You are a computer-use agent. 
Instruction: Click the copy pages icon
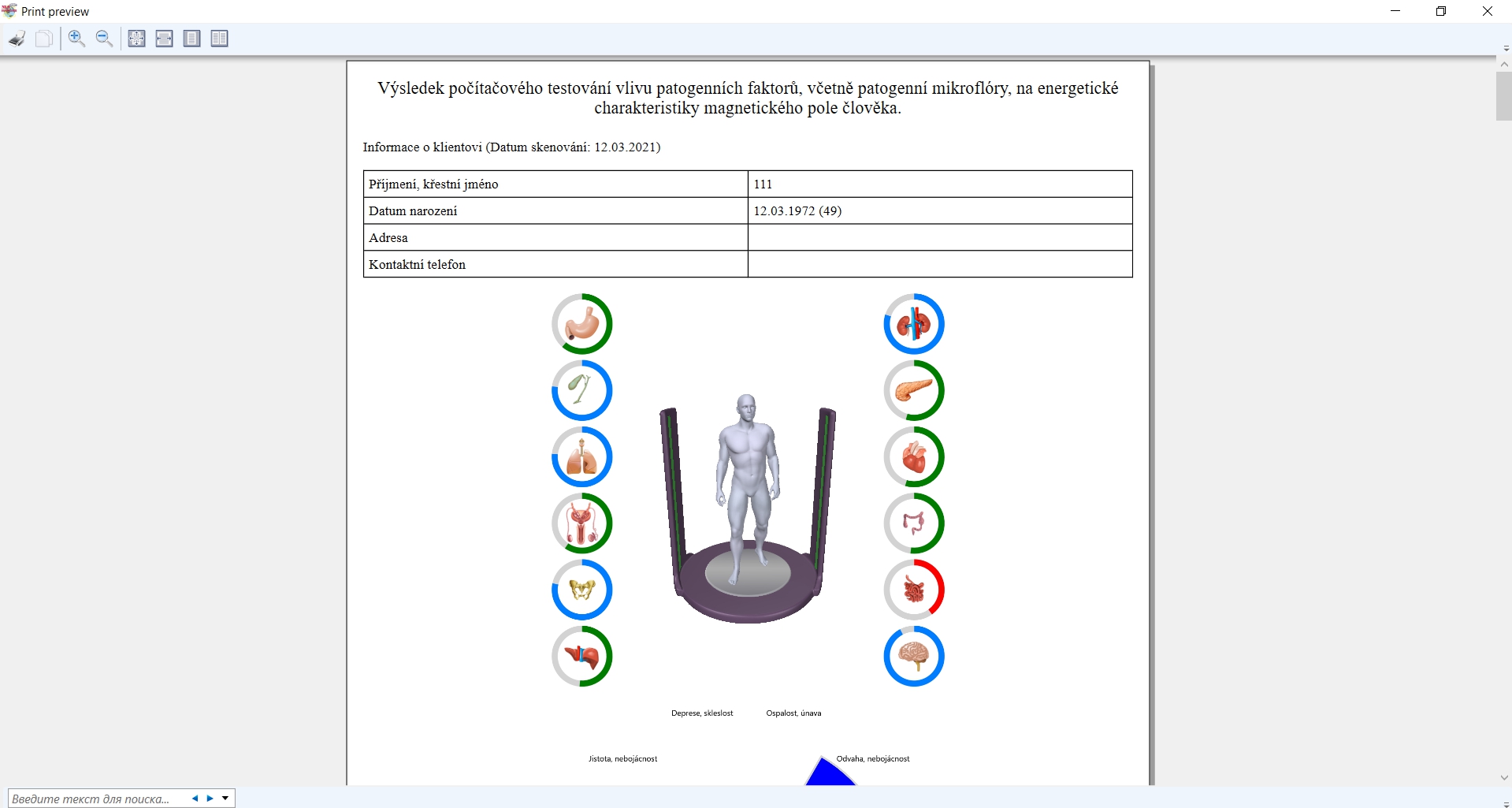44,39
